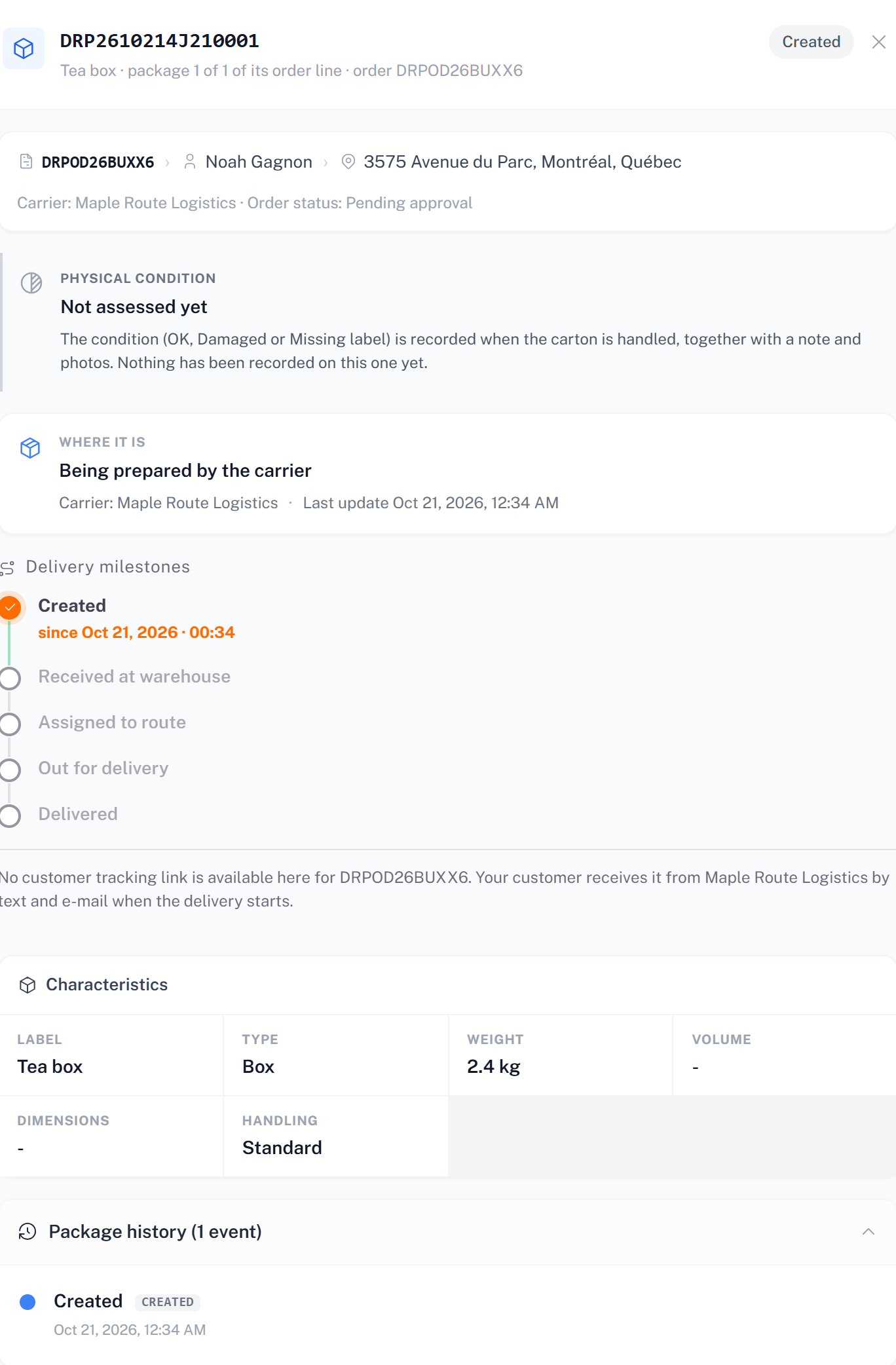Click the person icon beside Noah Gagnon
This screenshot has height=1365, width=896.
190,162
